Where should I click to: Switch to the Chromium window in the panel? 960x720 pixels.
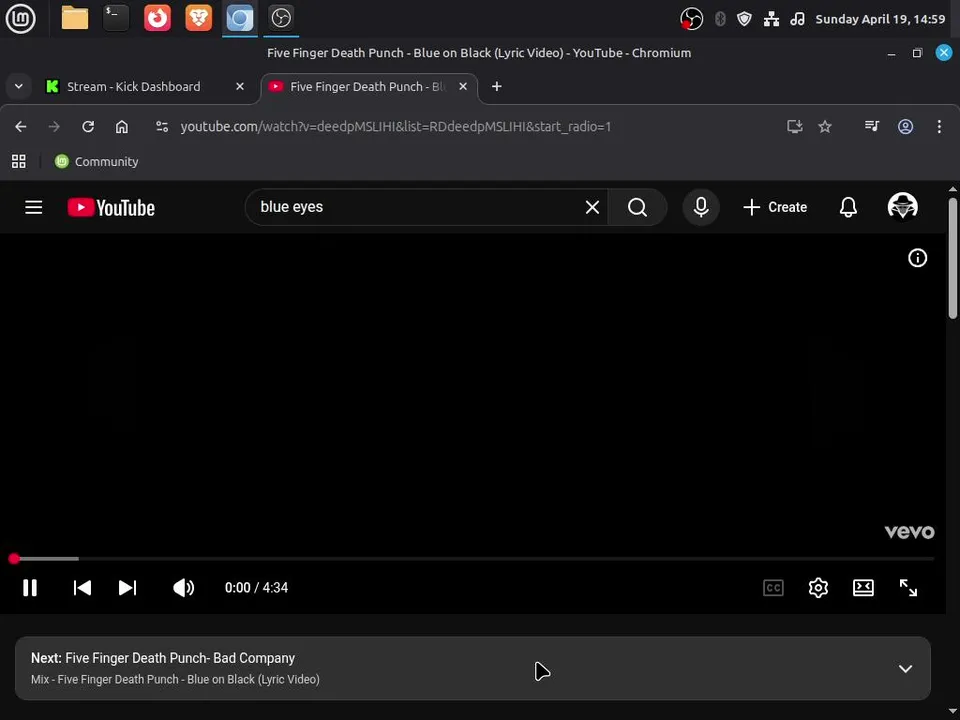[x=239, y=18]
